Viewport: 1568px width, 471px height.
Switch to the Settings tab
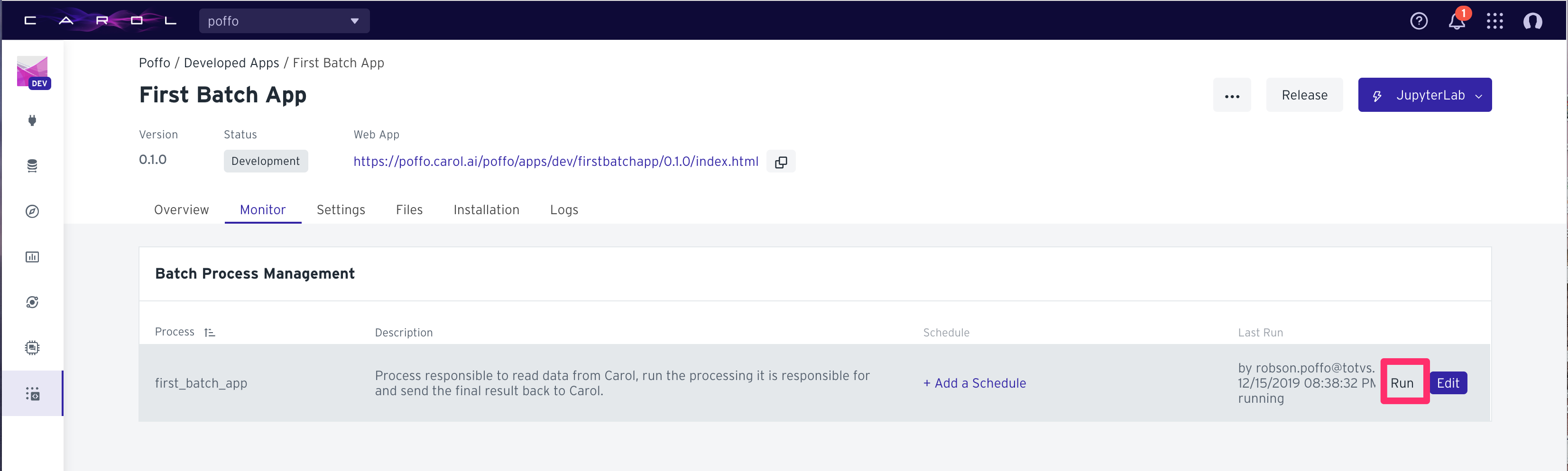341,210
